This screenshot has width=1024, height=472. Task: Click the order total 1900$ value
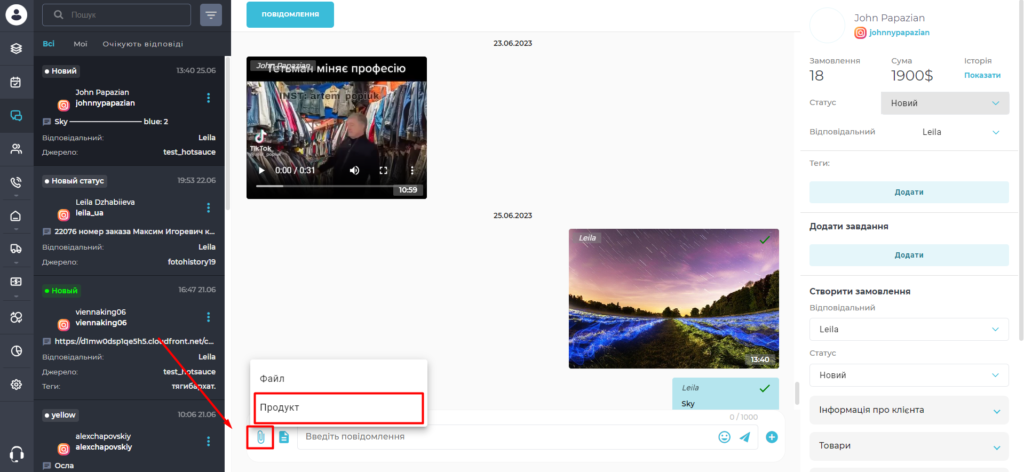coord(912,76)
